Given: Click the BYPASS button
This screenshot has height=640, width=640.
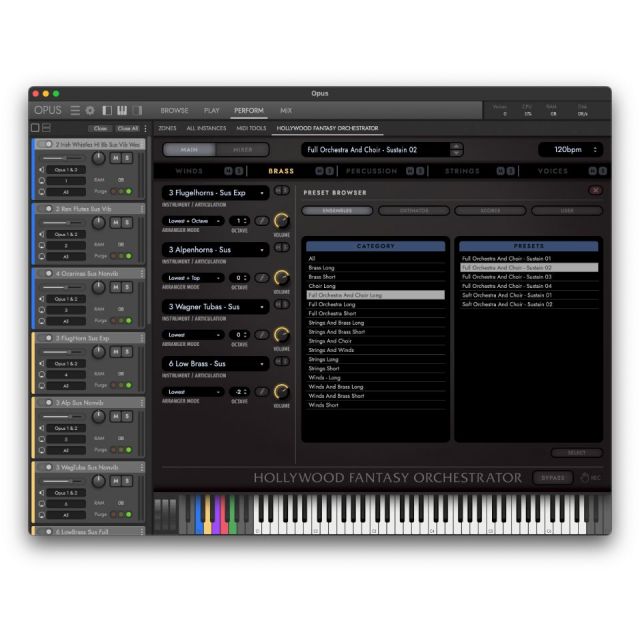Looking at the screenshot, I should tap(553, 478).
